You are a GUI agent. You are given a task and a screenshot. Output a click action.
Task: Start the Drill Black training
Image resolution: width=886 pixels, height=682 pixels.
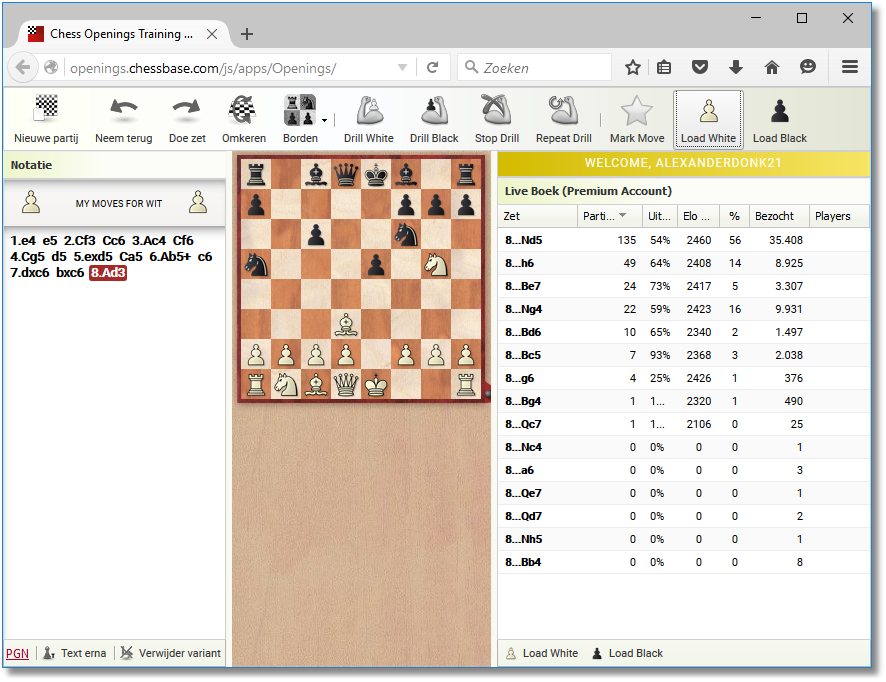pos(434,119)
